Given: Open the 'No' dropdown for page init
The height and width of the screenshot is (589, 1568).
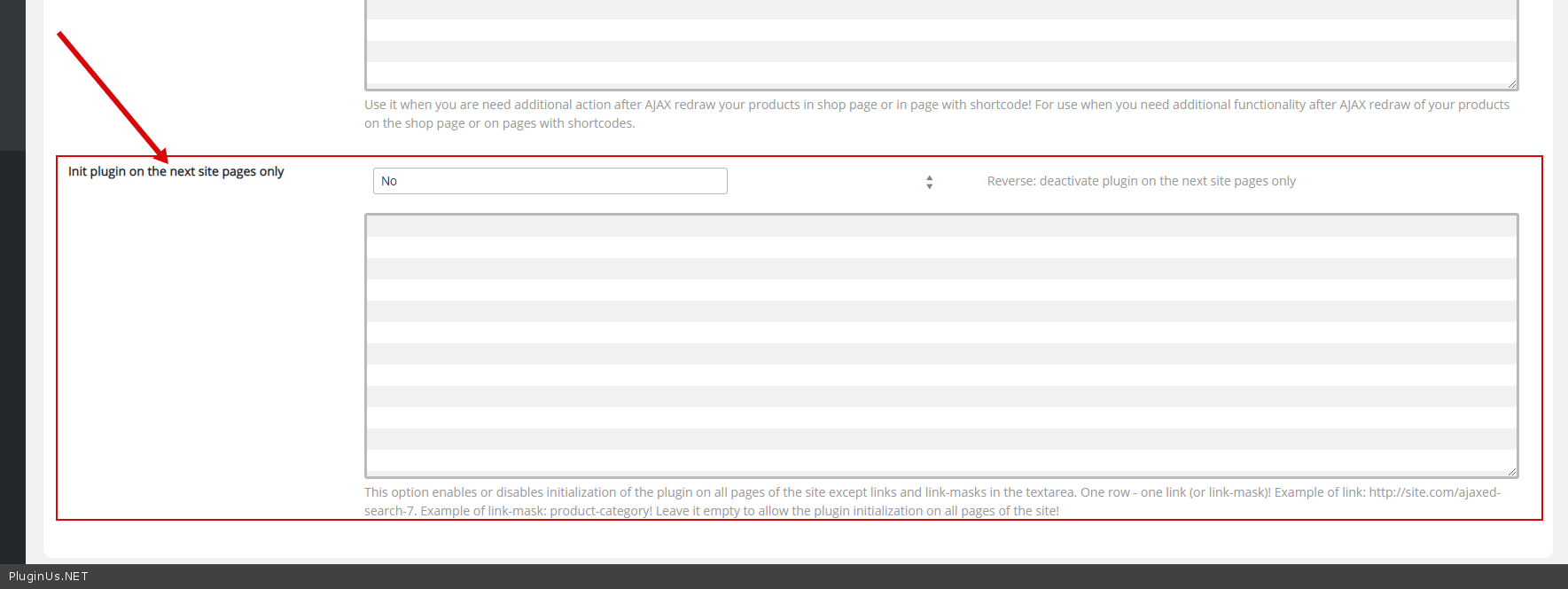Looking at the screenshot, I should [x=550, y=181].
